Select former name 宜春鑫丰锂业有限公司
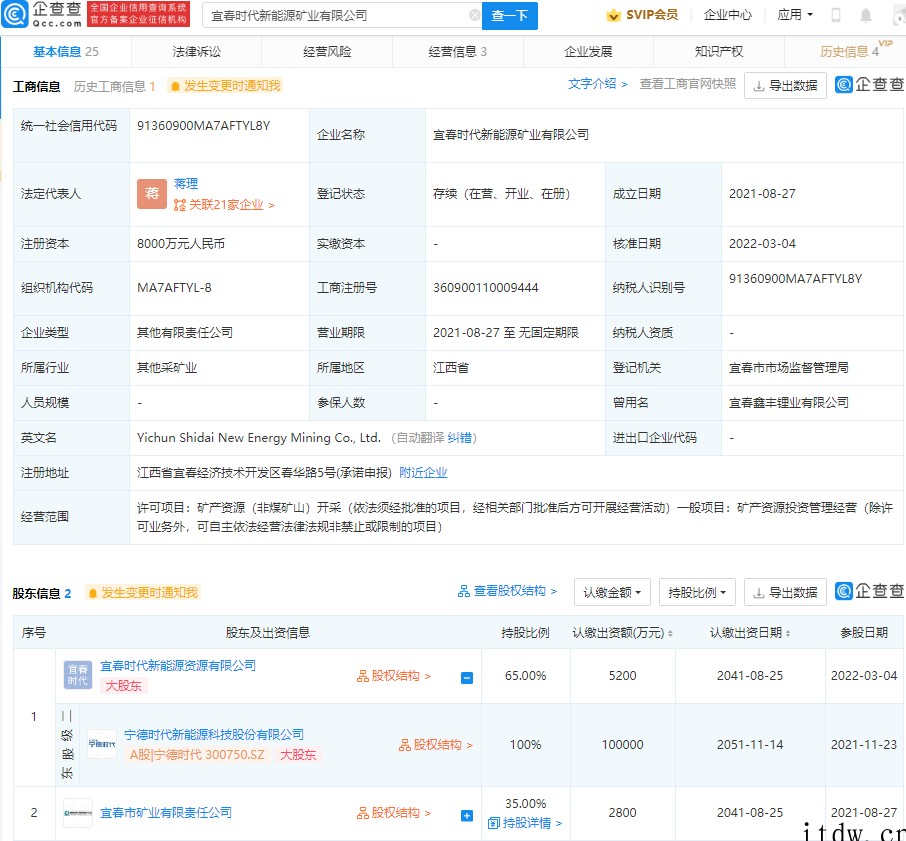906x841 pixels. click(789, 403)
